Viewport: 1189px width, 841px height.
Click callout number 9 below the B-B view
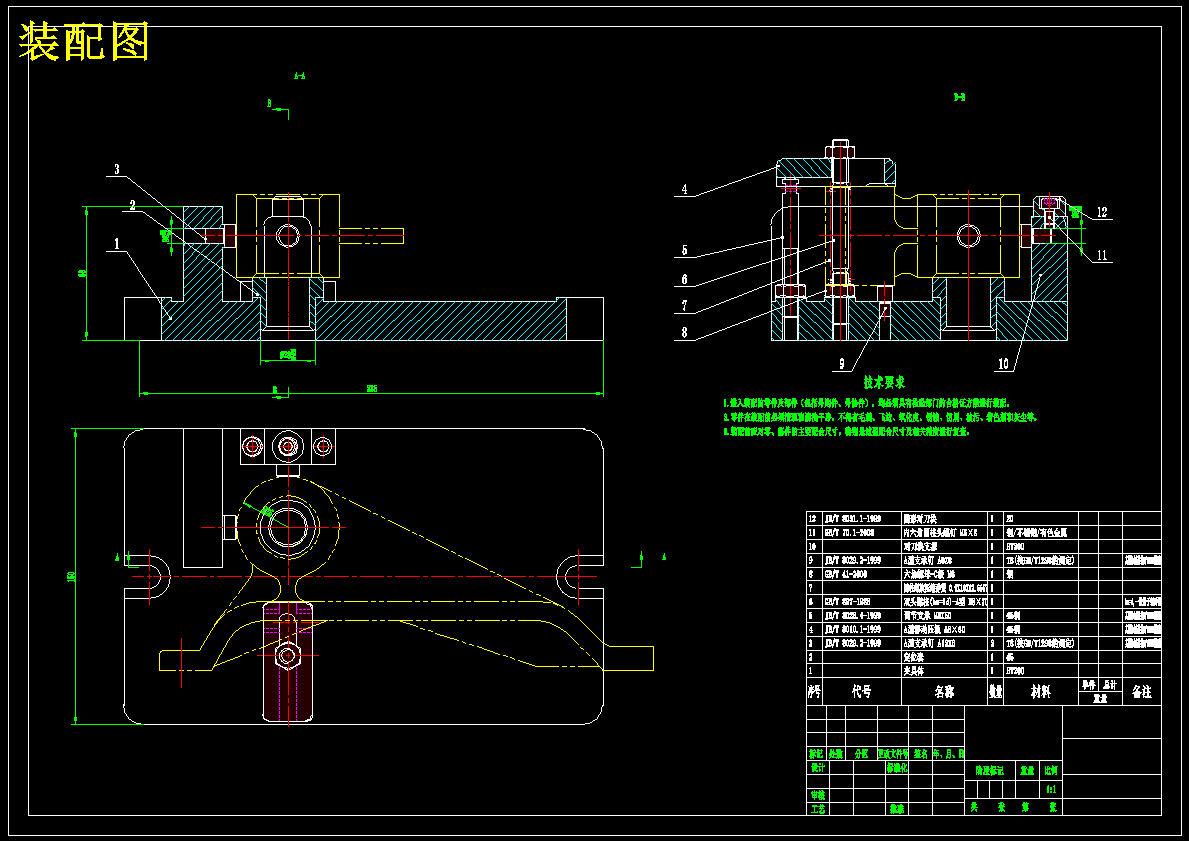(841, 364)
